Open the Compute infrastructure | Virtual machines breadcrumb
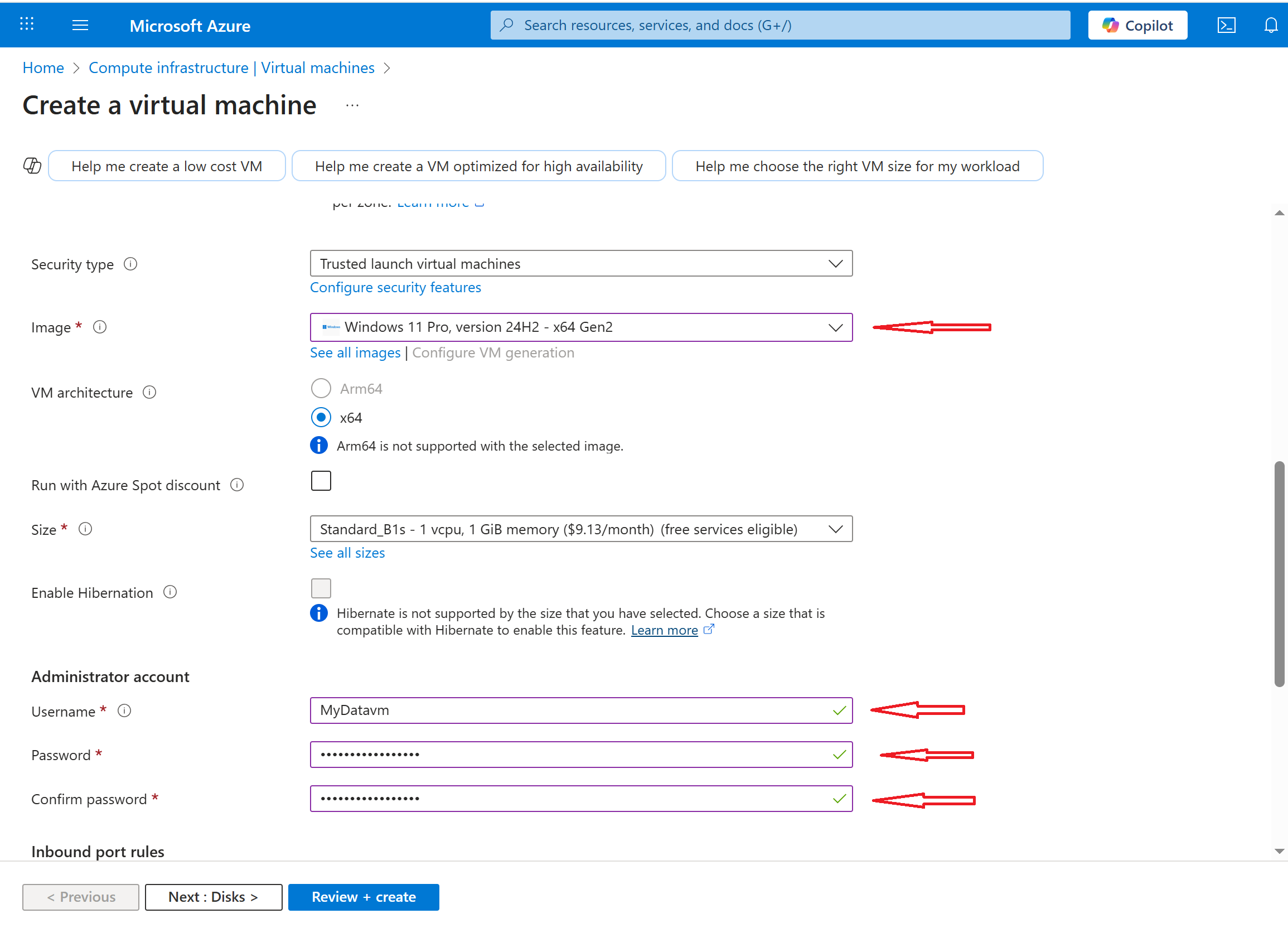 231,67
